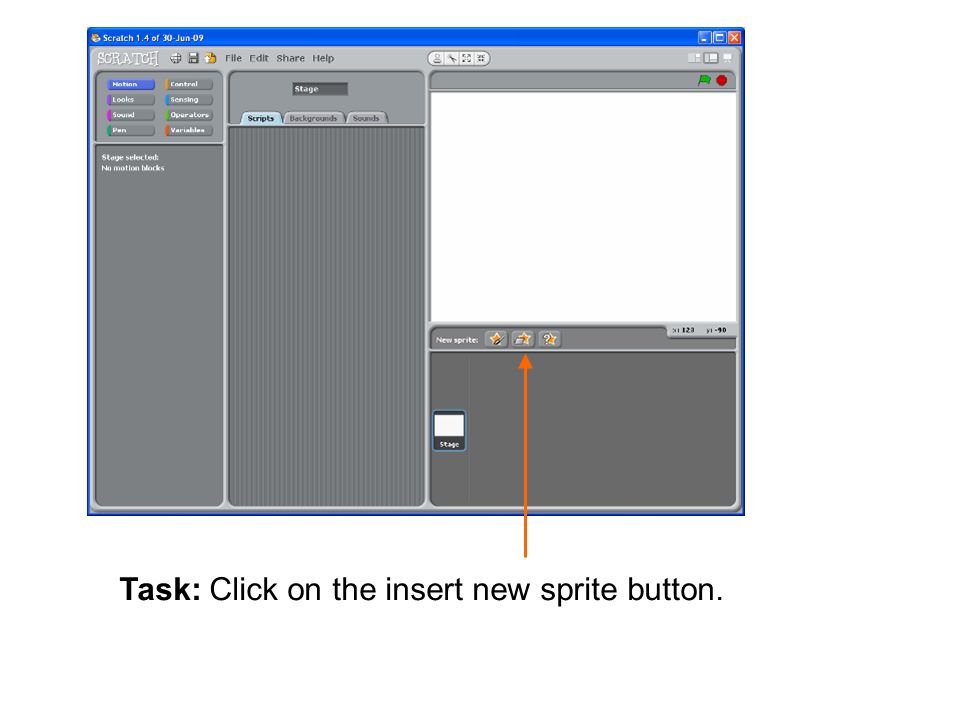Image resolution: width=960 pixels, height=720 pixels.
Task: Click the language globe icon
Action: 176,58
